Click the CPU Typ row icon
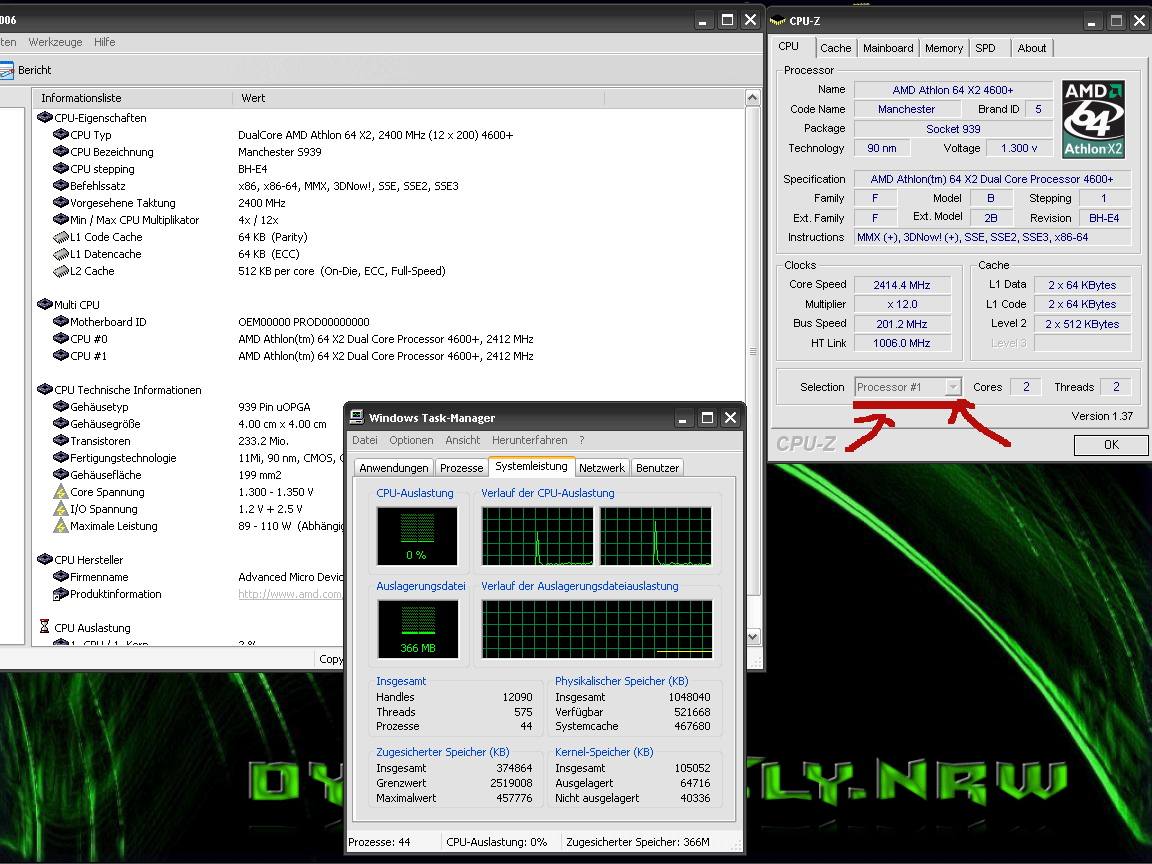 [x=61, y=134]
